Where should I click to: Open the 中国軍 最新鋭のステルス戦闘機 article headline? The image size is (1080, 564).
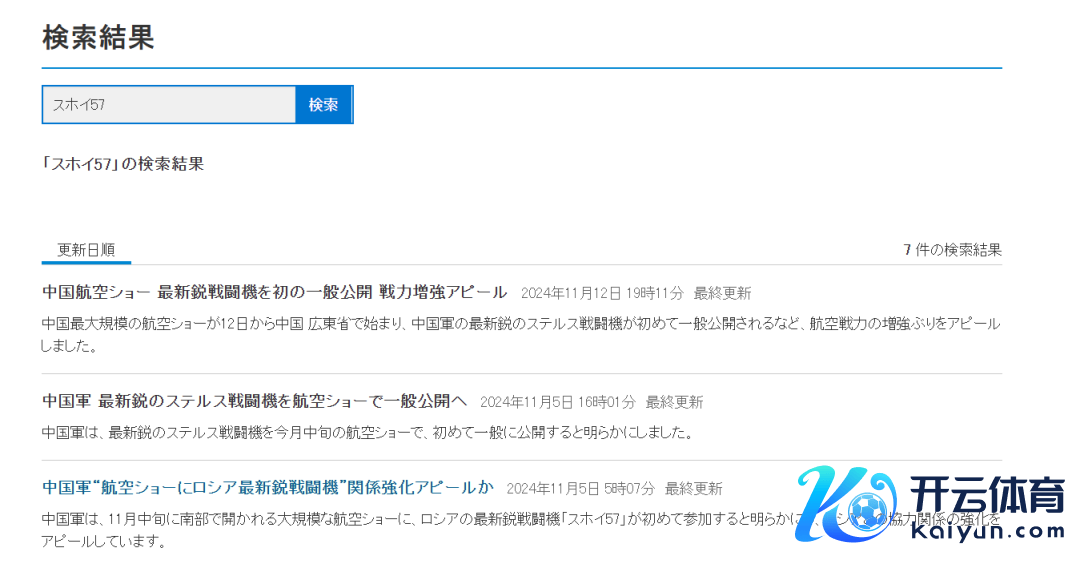click(x=254, y=401)
